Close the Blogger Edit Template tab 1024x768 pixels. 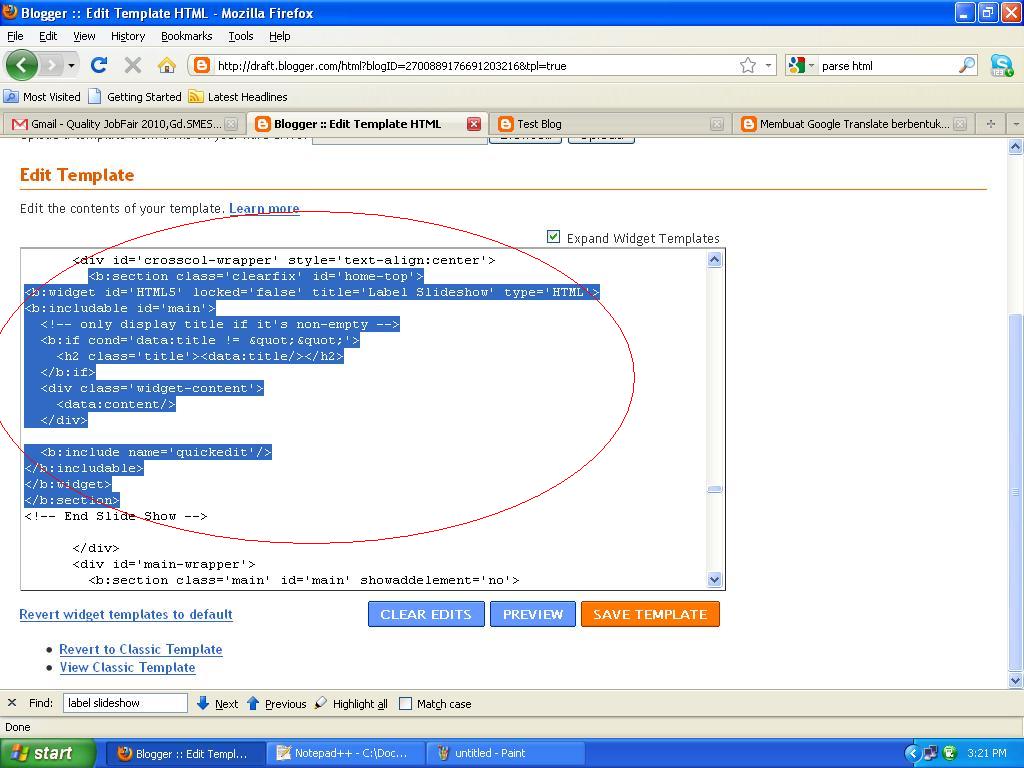(x=474, y=124)
